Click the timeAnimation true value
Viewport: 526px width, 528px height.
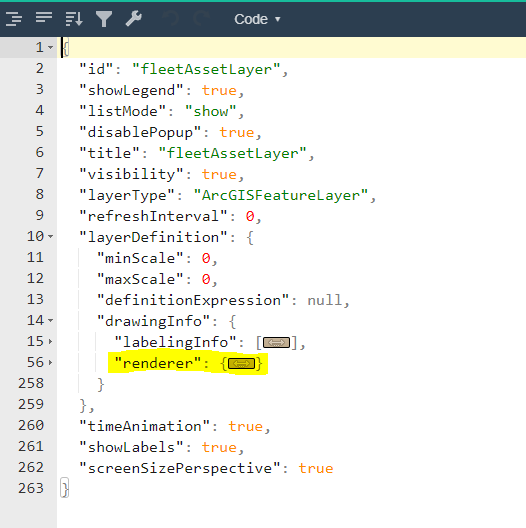click(245, 427)
